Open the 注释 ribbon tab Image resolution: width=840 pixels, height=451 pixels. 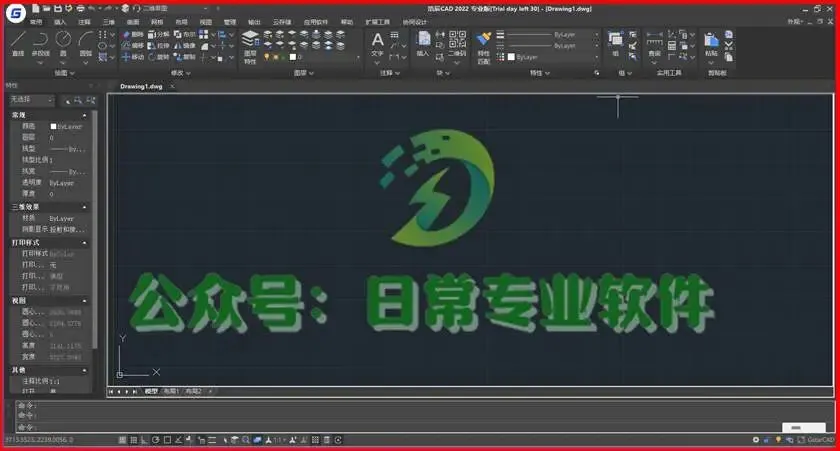(84, 22)
